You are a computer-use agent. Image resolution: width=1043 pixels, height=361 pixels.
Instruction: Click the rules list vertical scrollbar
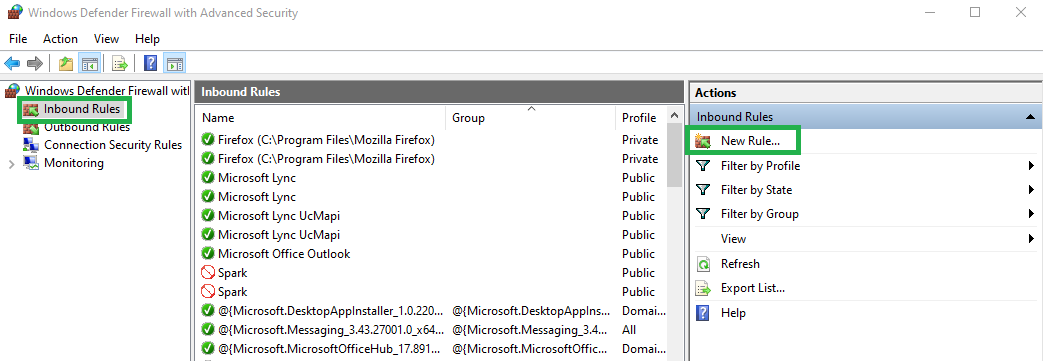674,233
